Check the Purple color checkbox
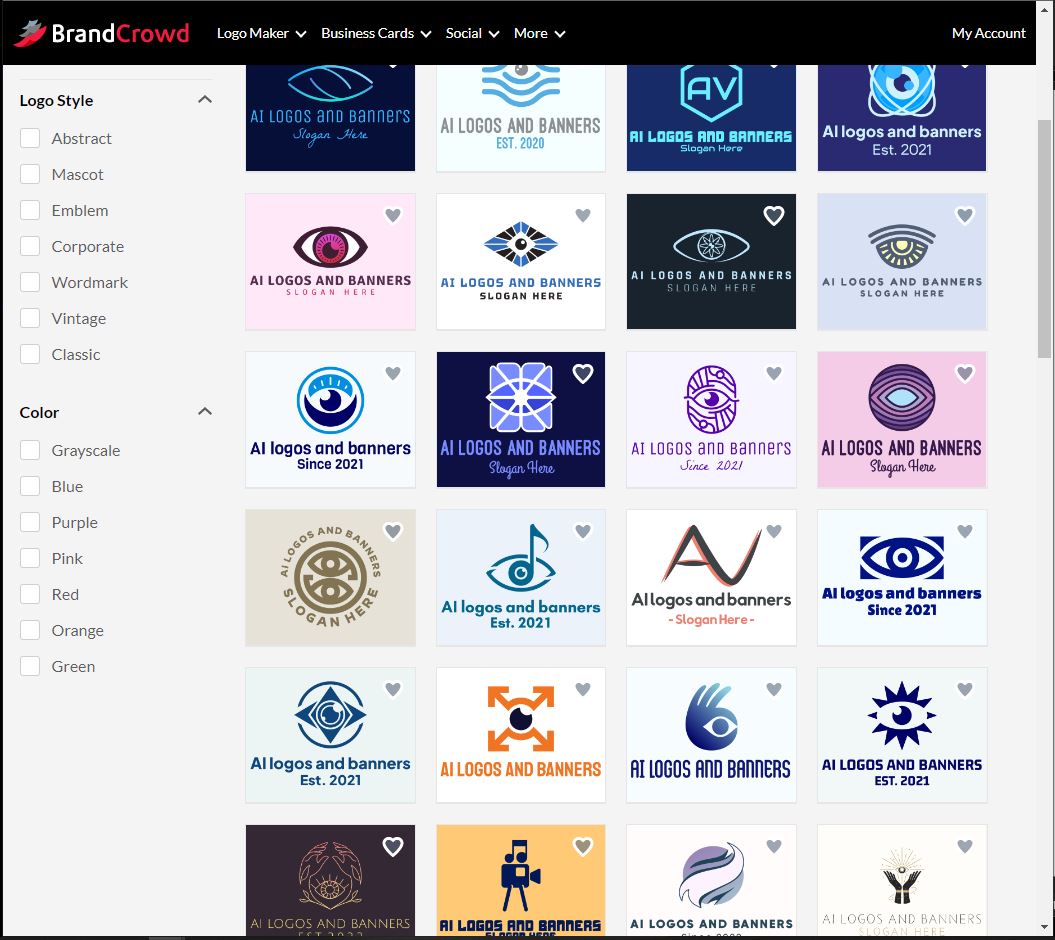 click(30, 522)
